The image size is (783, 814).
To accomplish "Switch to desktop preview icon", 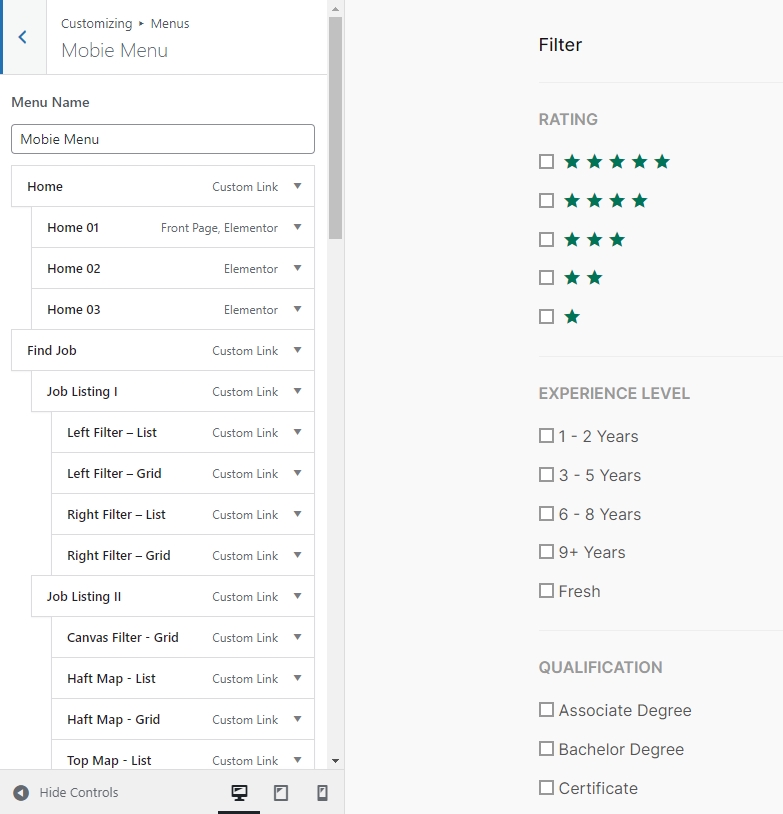I will [x=239, y=793].
